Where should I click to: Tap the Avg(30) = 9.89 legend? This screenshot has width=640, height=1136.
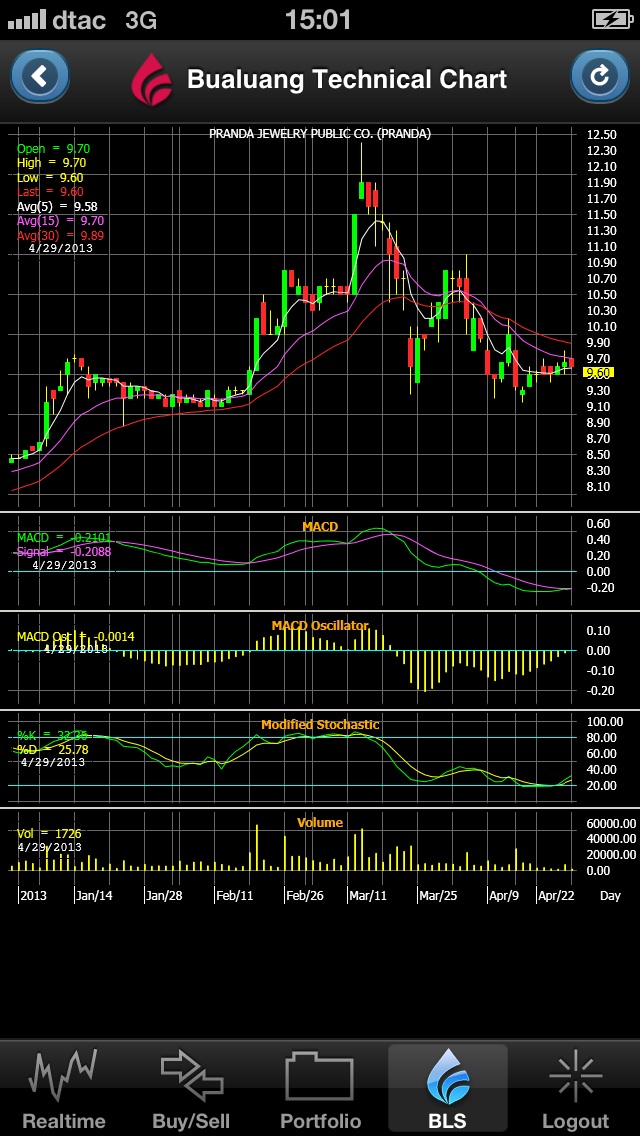(x=60, y=235)
